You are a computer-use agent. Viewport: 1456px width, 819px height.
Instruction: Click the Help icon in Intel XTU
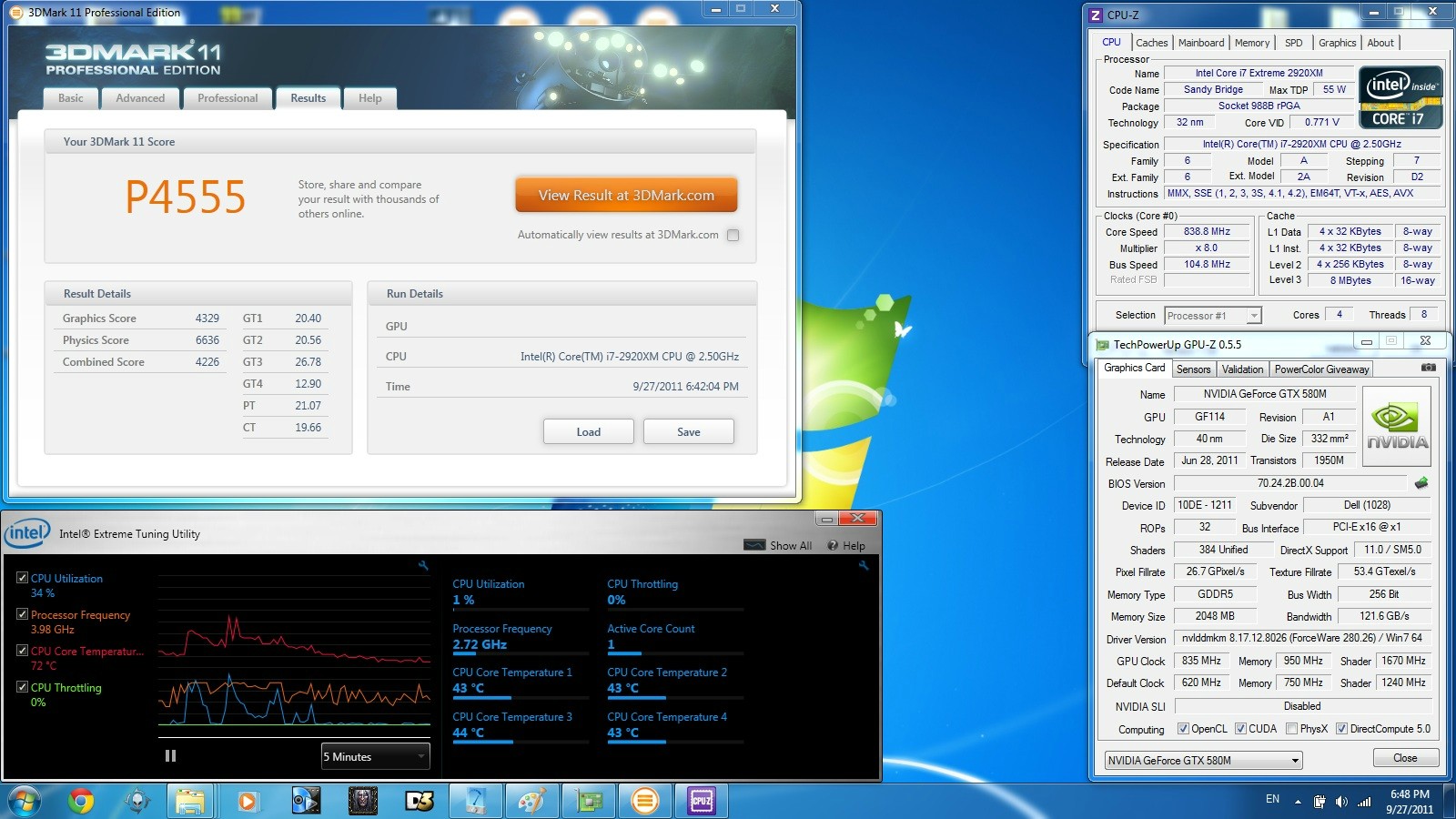833,545
